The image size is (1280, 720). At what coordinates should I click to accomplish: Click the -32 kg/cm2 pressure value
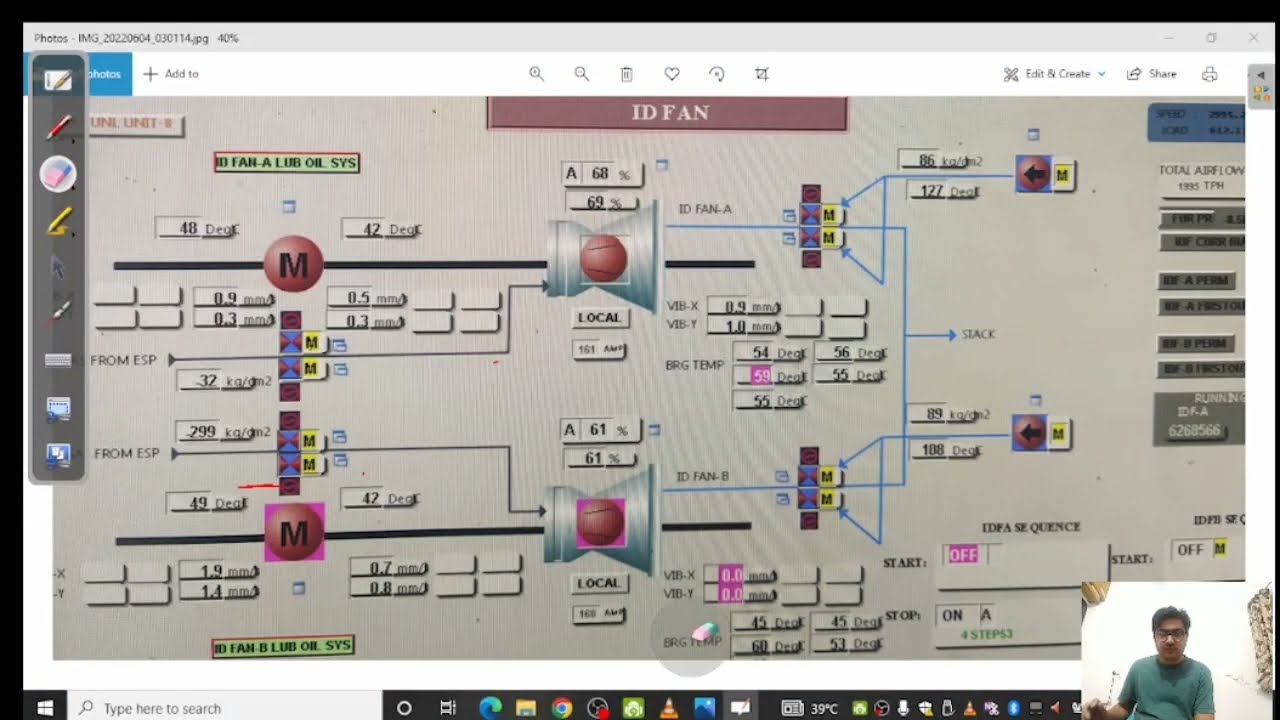[225, 380]
